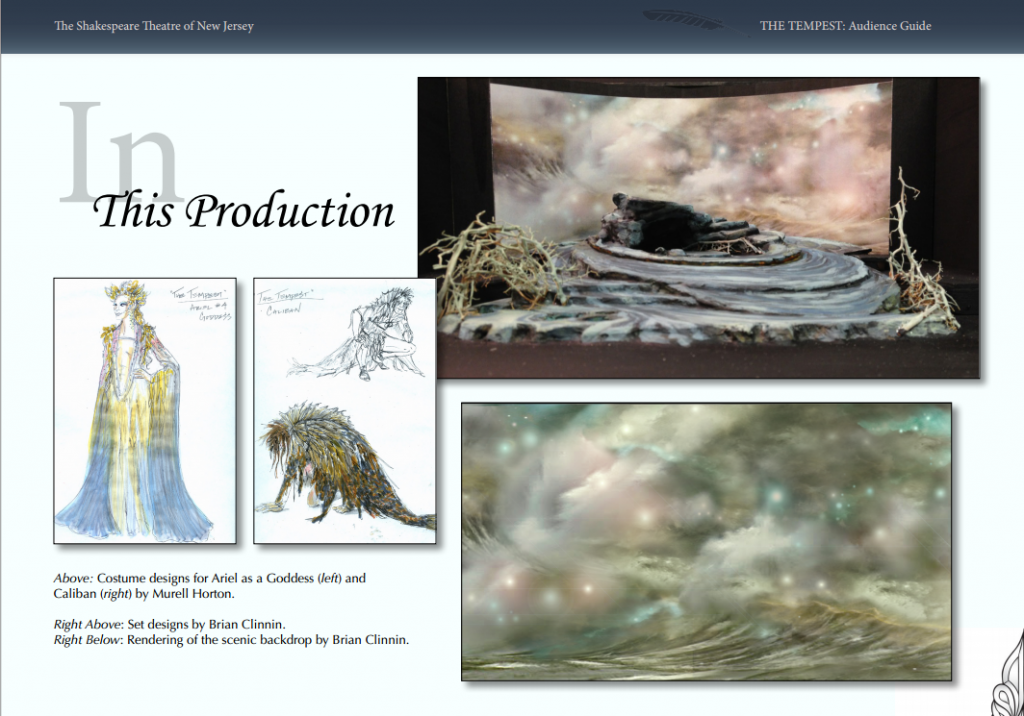Click the feather graphic in the header

tap(684, 21)
